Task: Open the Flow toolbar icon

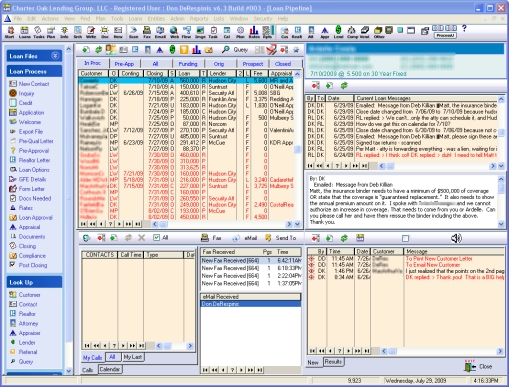Action: pos(187,32)
